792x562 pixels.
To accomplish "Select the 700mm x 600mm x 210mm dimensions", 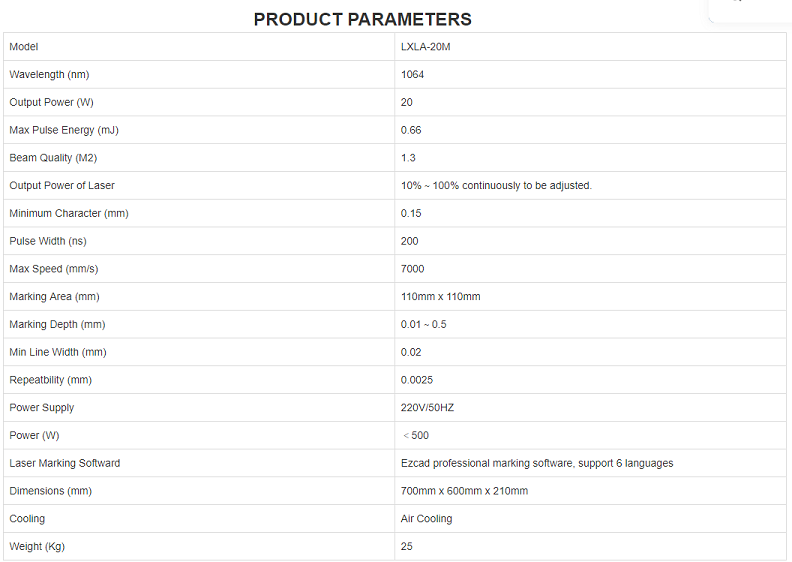I will pos(464,491).
